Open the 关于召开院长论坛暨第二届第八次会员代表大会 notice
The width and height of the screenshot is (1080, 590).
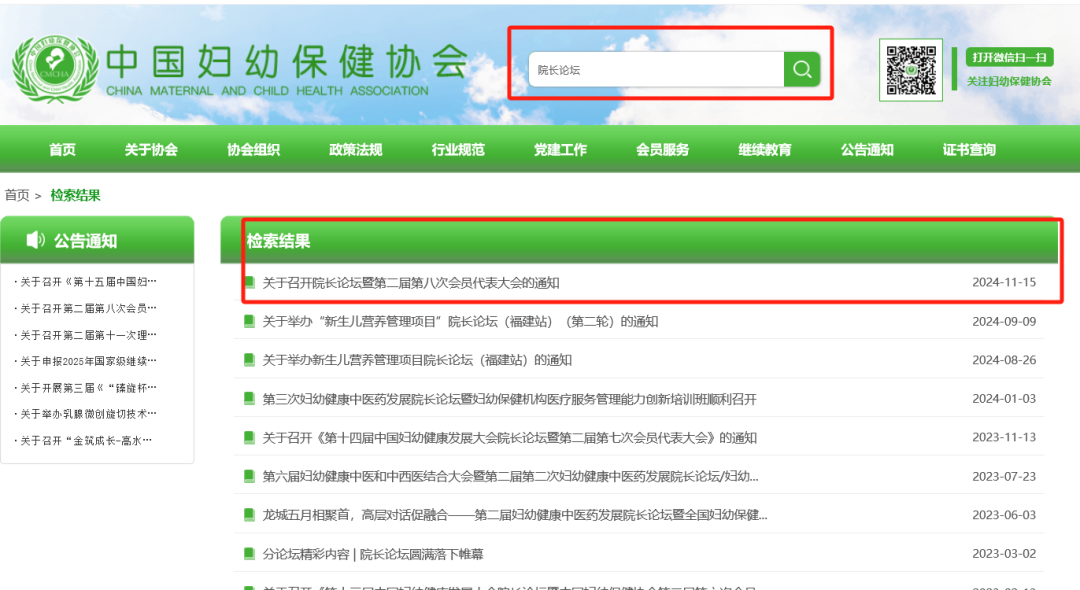point(410,283)
